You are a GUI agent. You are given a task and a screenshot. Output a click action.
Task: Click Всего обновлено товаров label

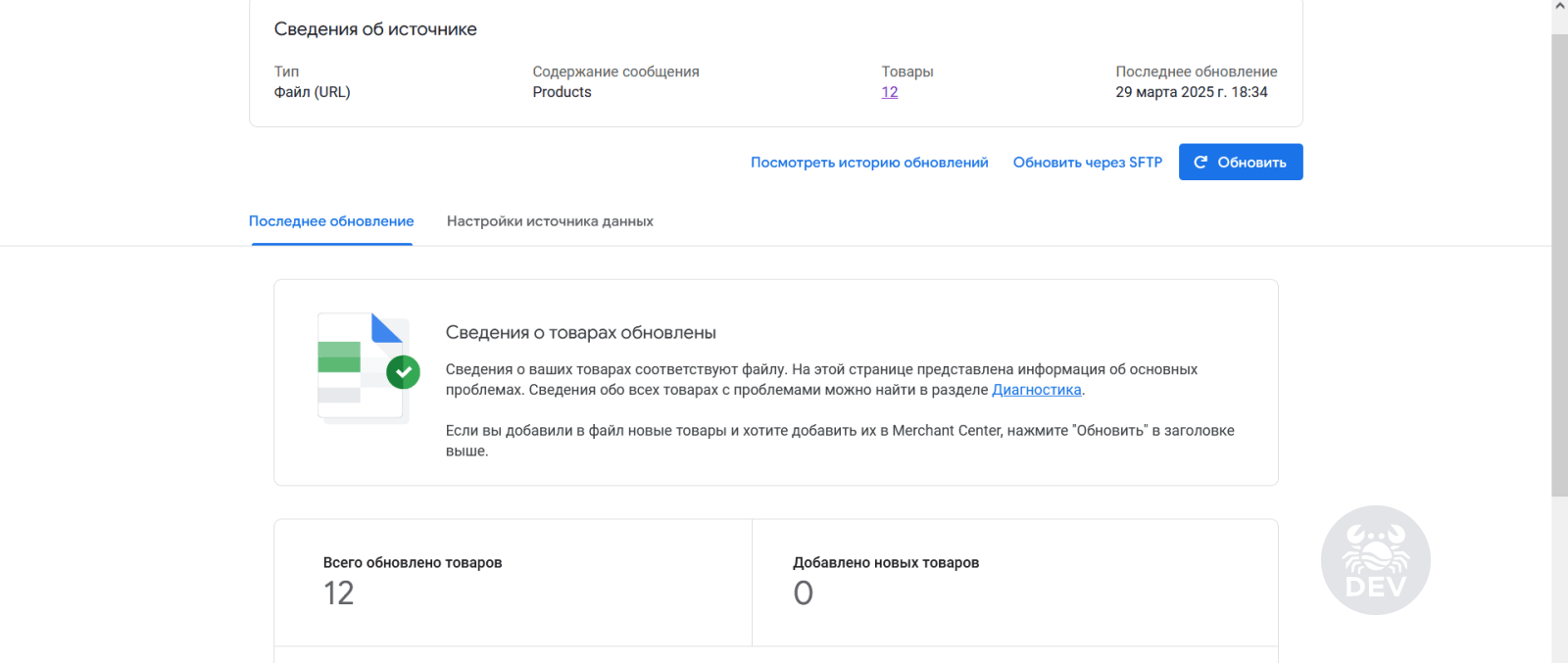pos(413,562)
